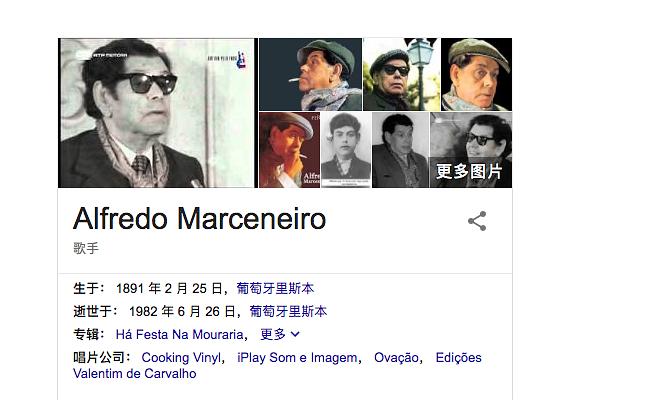This screenshot has height=400, width=667.
Task: Open the top-right thumbnail with plaid cap
Action: click(476, 74)
